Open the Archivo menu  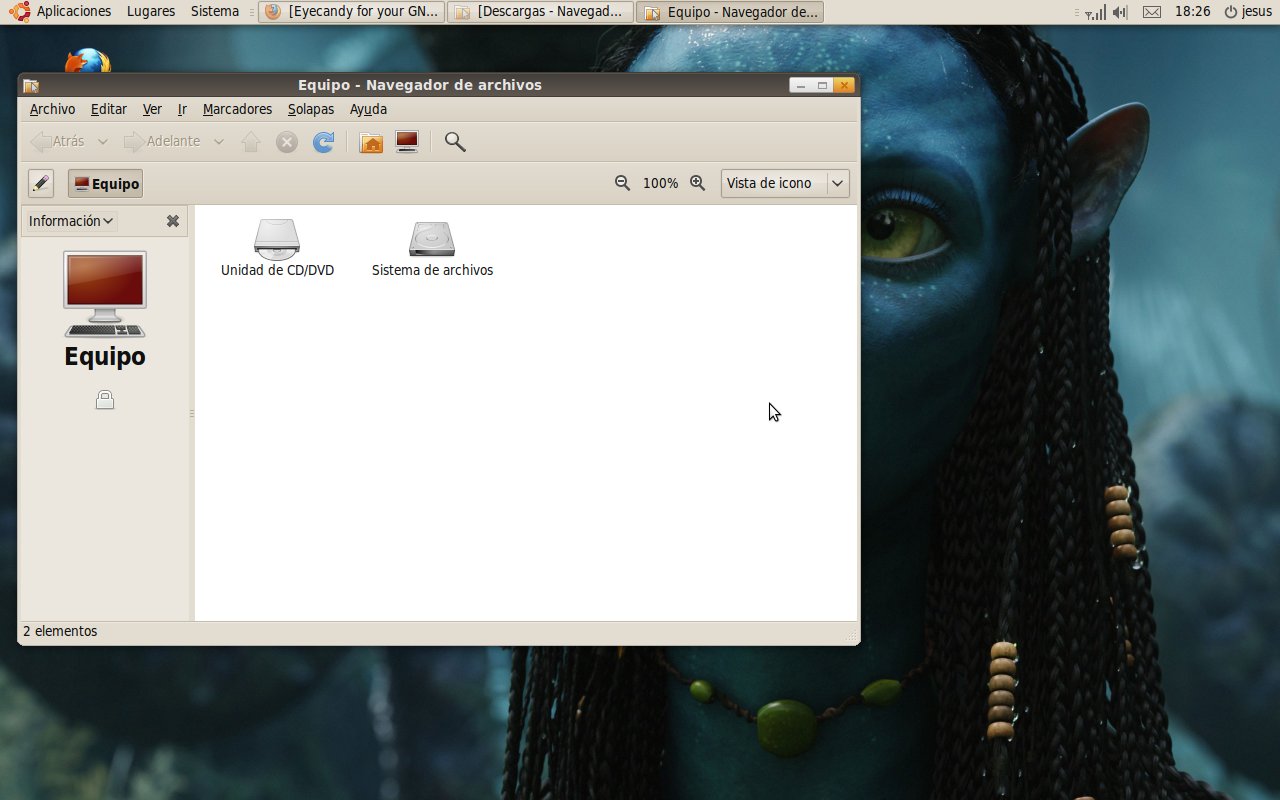point(52,109)
